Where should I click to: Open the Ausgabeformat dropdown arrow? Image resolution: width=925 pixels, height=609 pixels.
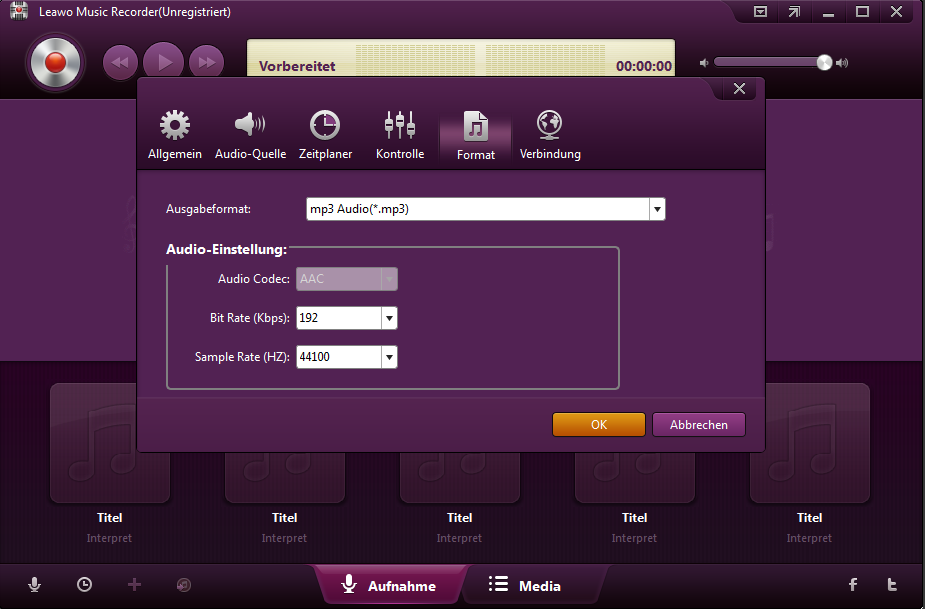[x=657, y=209]
